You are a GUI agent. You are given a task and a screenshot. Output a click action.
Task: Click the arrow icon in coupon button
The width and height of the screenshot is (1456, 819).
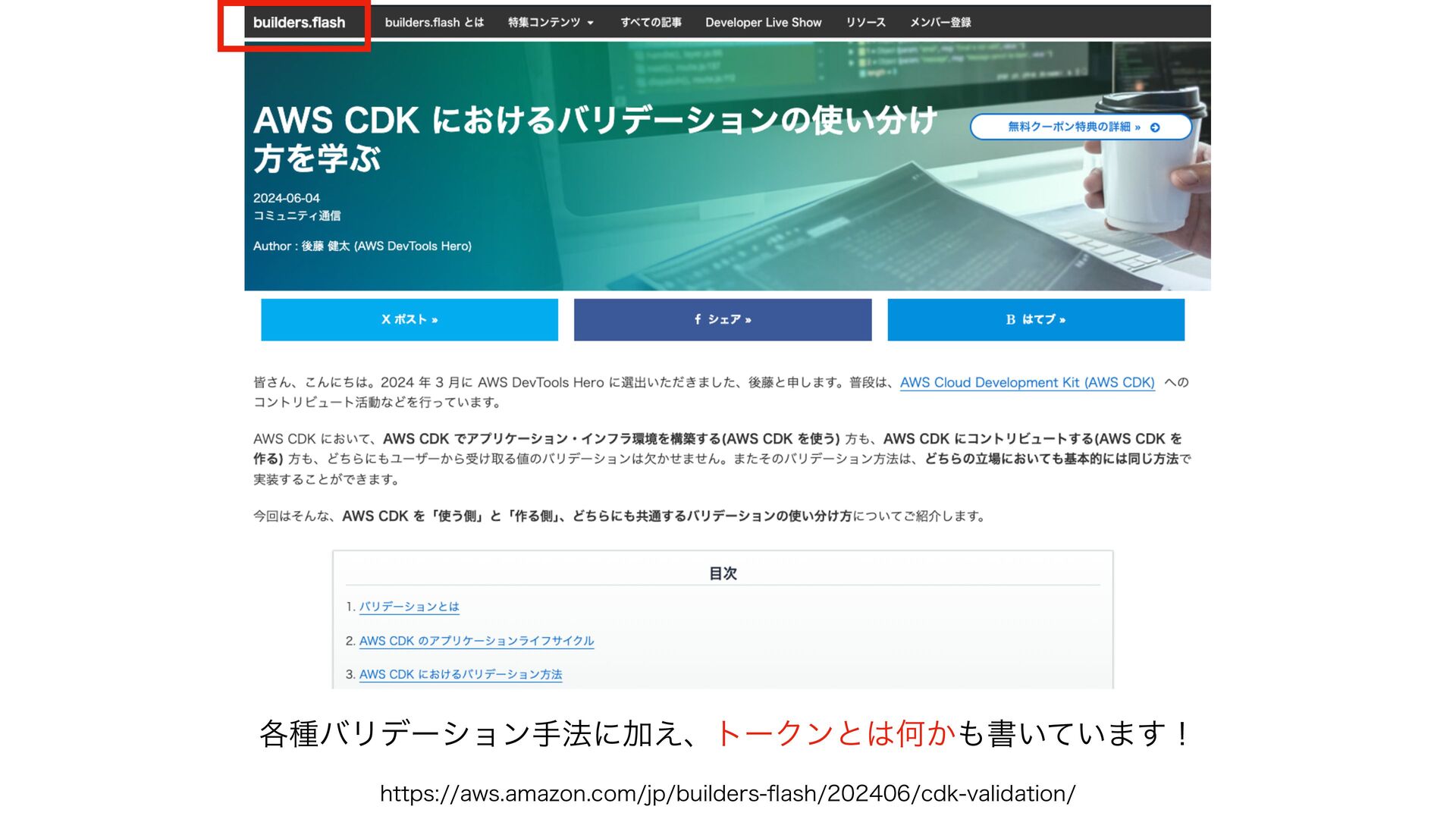pos(1154,127)
